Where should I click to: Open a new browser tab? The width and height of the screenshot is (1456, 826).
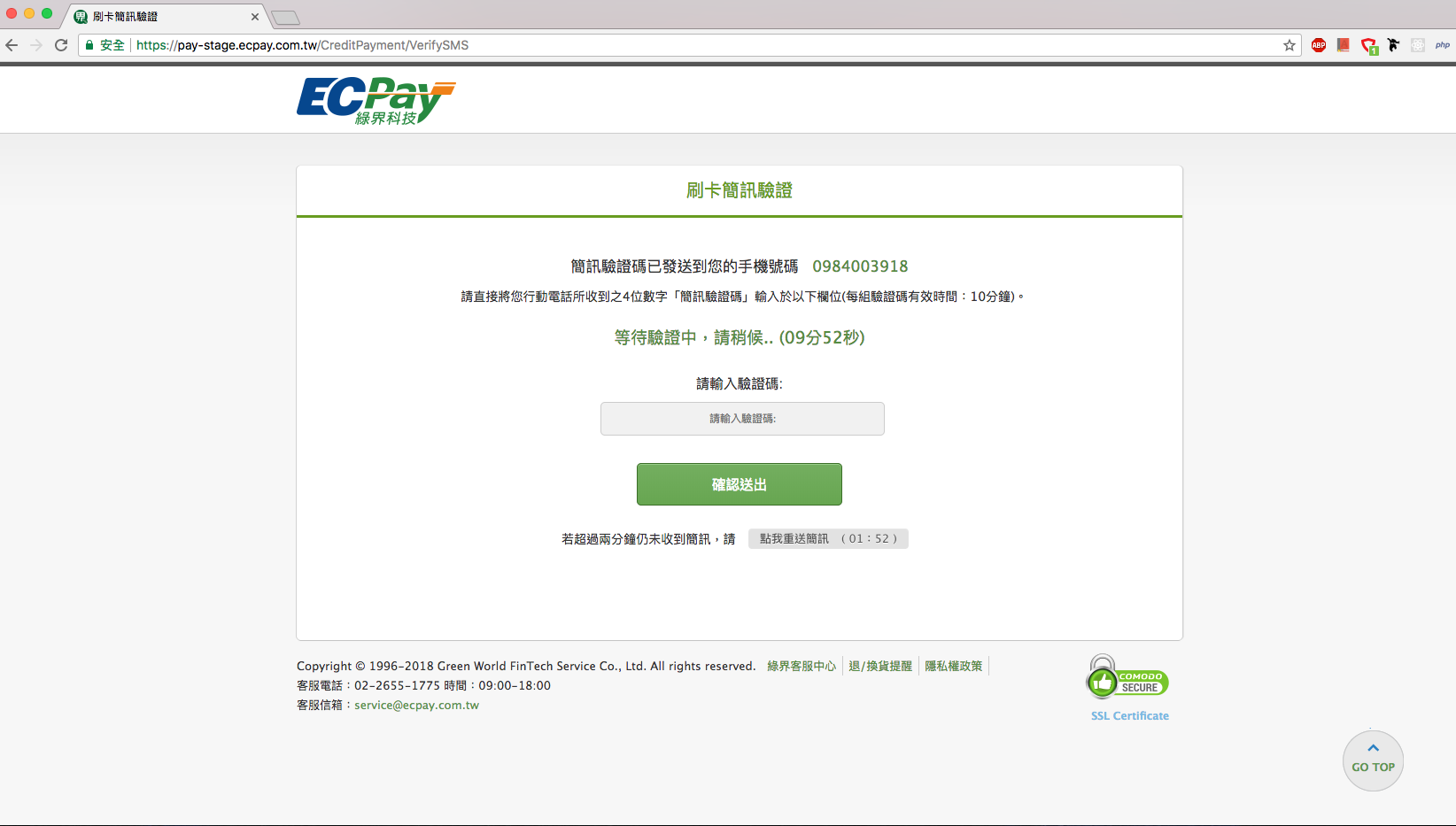(285, 18)
